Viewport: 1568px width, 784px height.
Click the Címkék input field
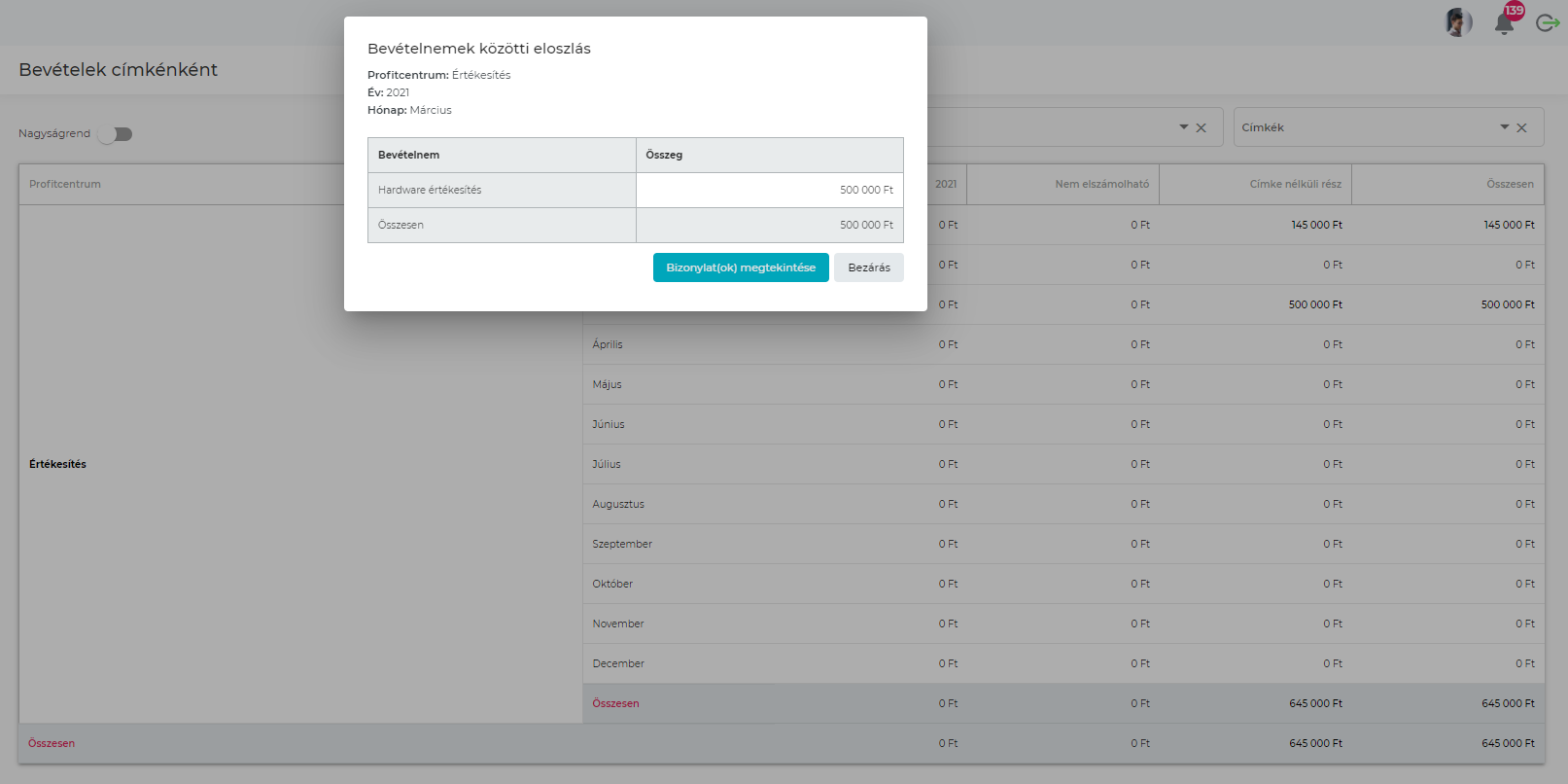[x=1361, y=127]
